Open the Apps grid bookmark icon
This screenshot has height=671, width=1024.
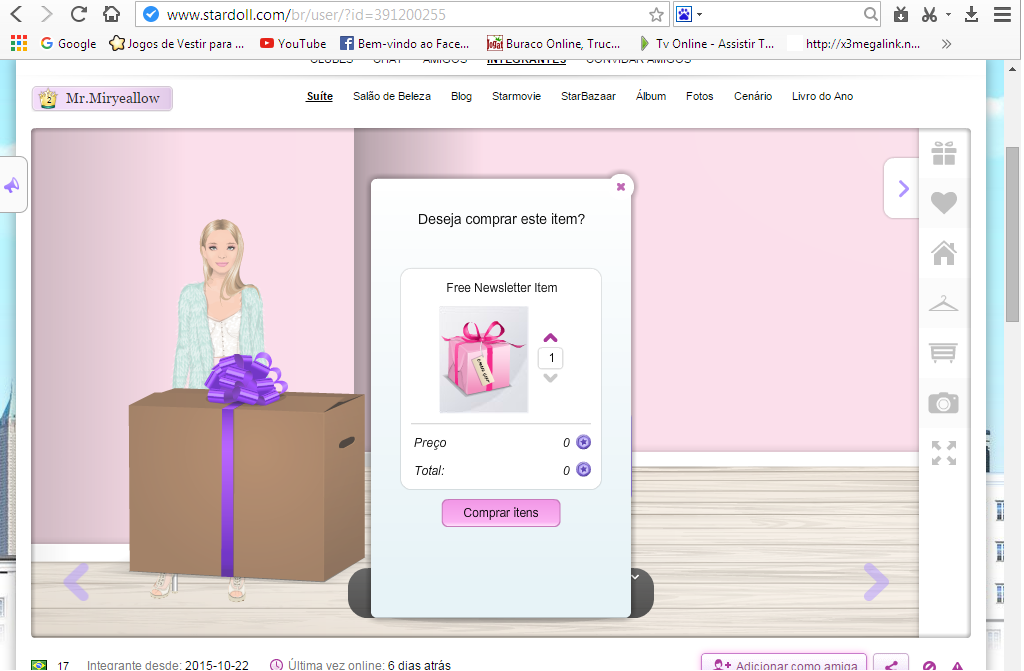tap(19, 43)
